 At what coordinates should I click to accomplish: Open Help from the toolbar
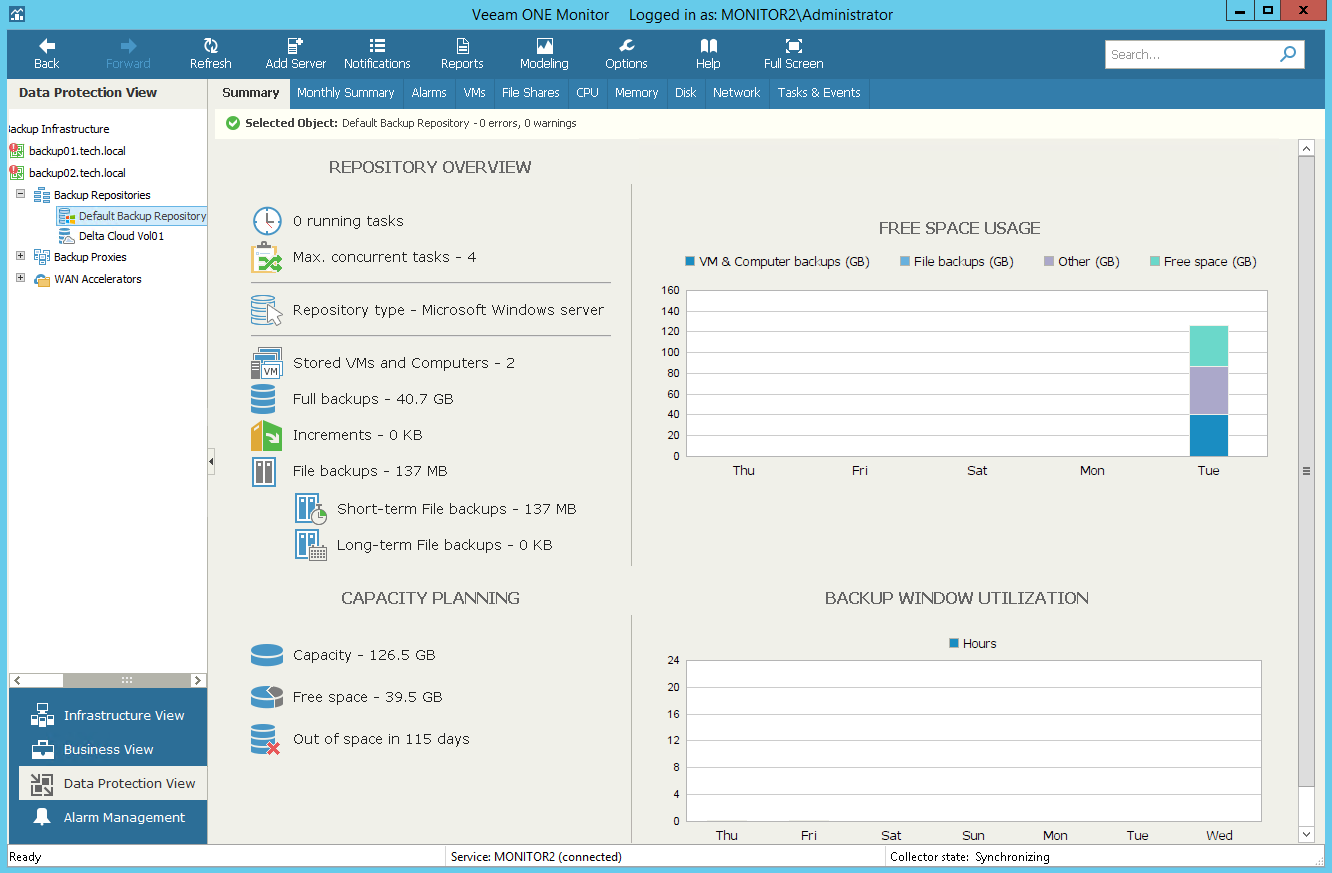click(708, 54)
